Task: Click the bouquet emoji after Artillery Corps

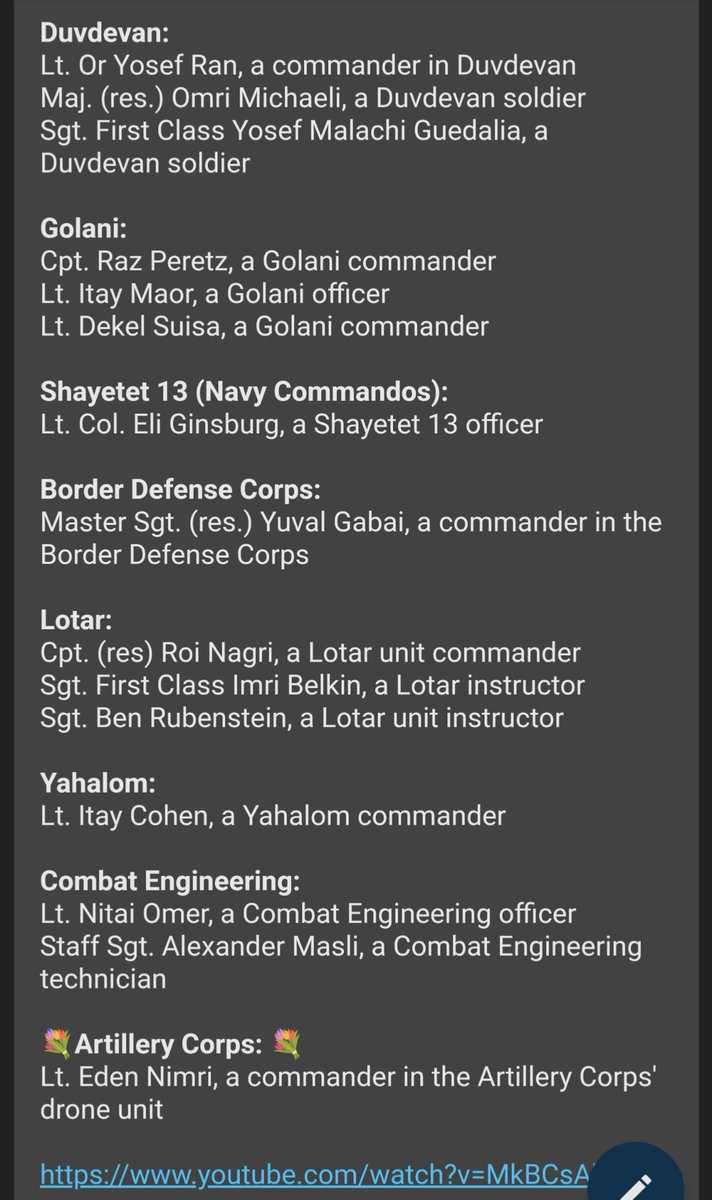Action: (286, 1045)
